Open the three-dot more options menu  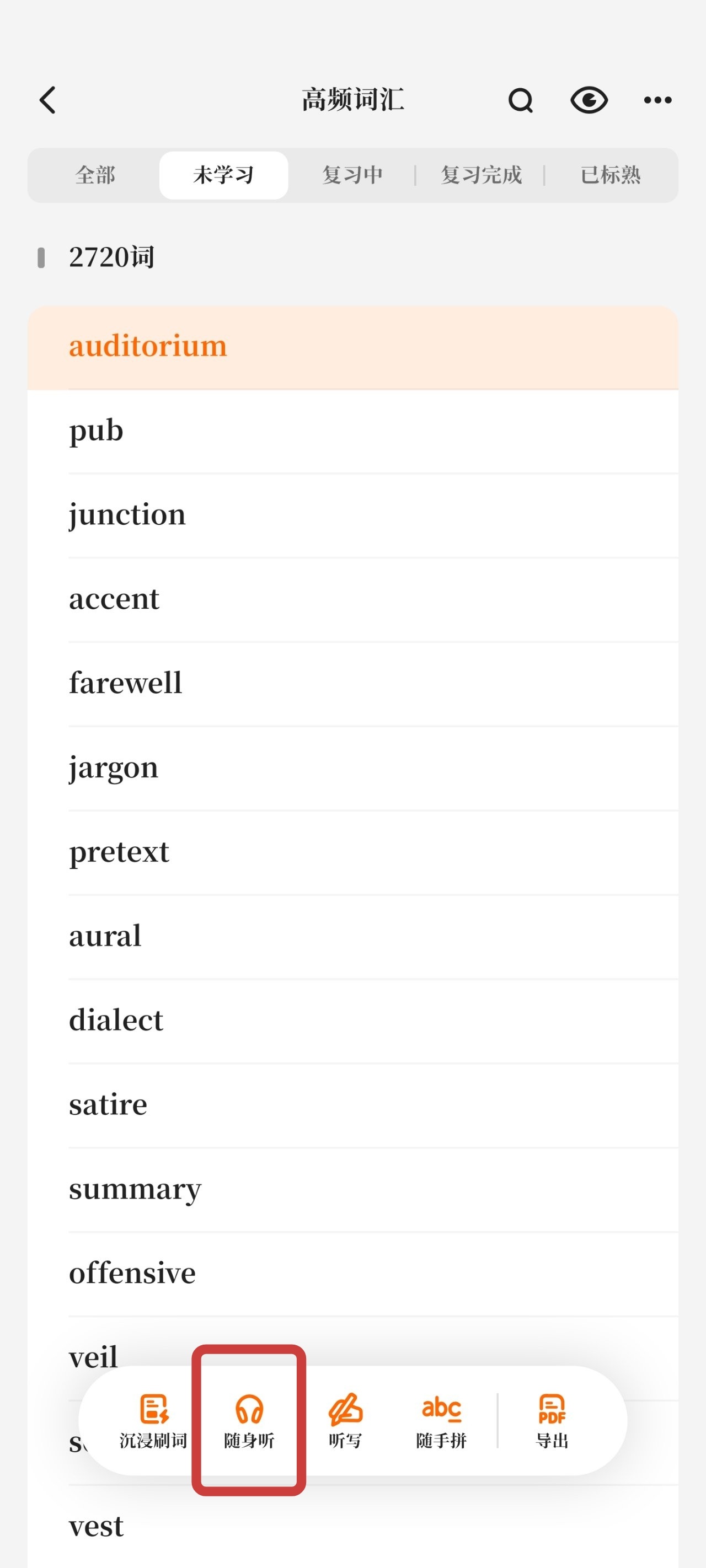pos(657,100)
